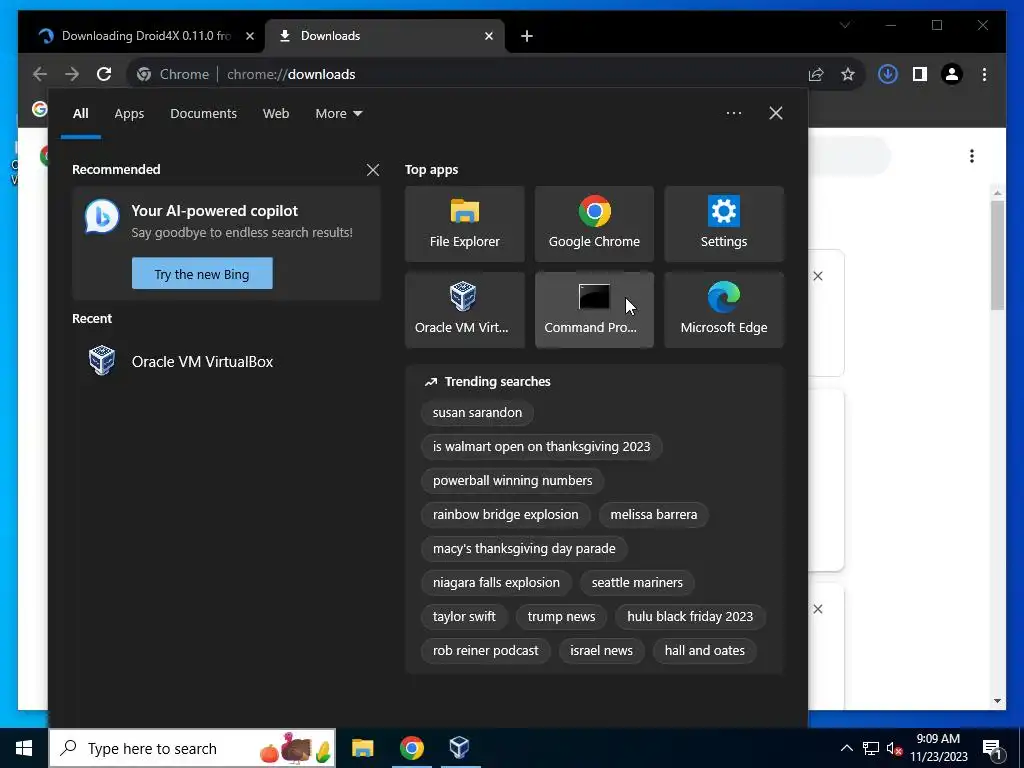Viewport: 1024px width, 768px height.
Task: Select the All search filter tab
Action: pos(80,114)
